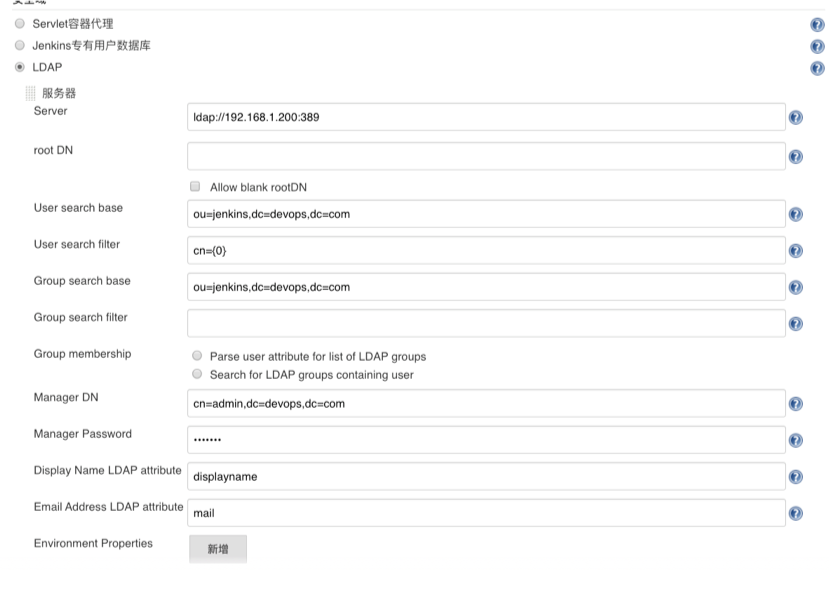Screen dimensions: 829x589
Task: Focus the Server URL input field
Action: (485, 117)
